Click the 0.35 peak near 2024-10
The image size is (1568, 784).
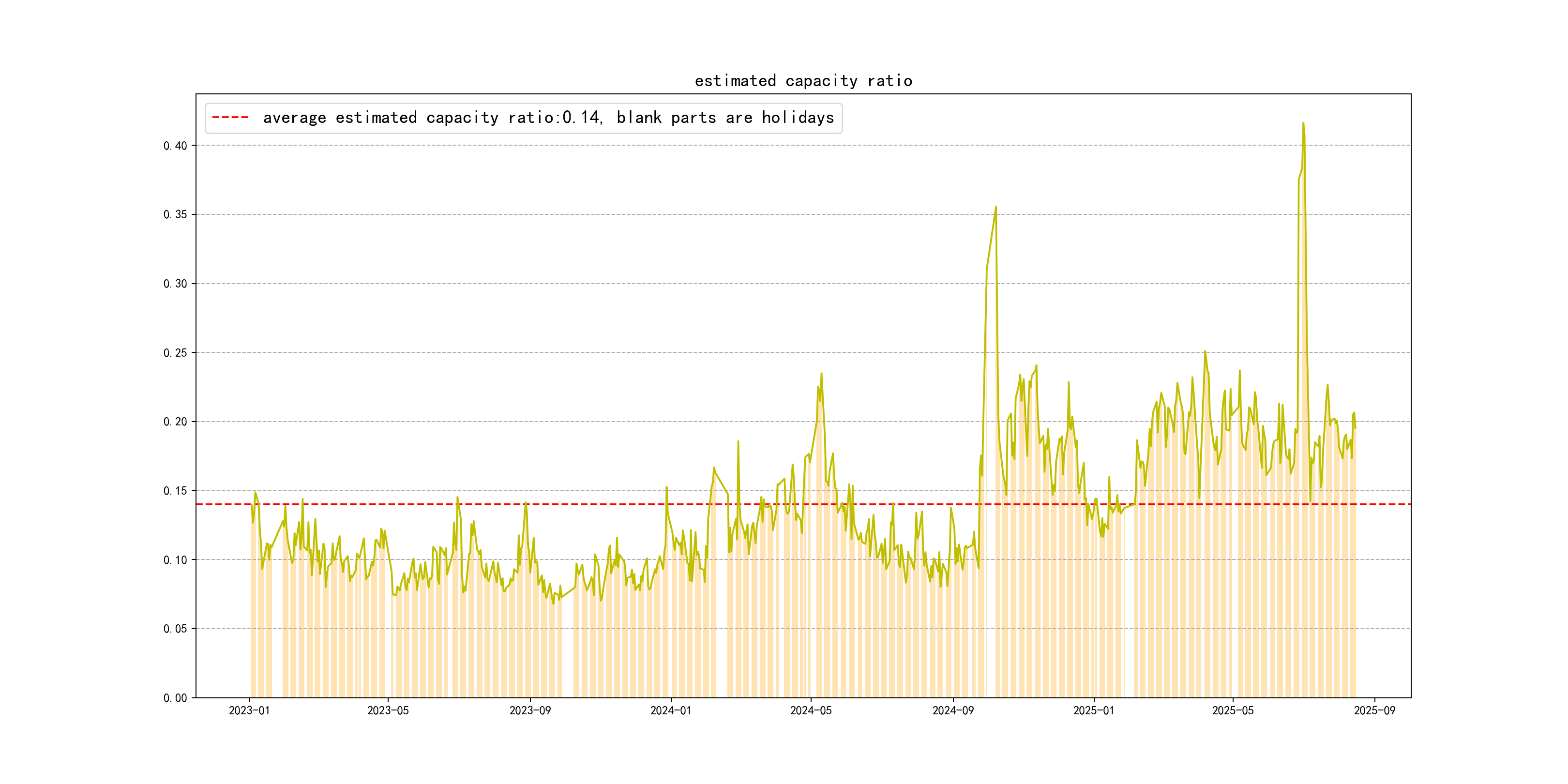point(996,208)
